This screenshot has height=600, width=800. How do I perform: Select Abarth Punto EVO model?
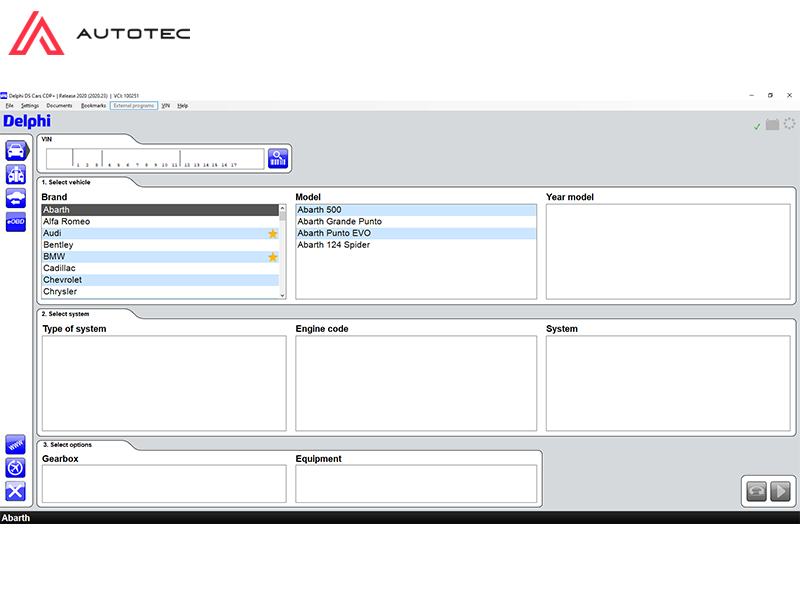point(416,233)
